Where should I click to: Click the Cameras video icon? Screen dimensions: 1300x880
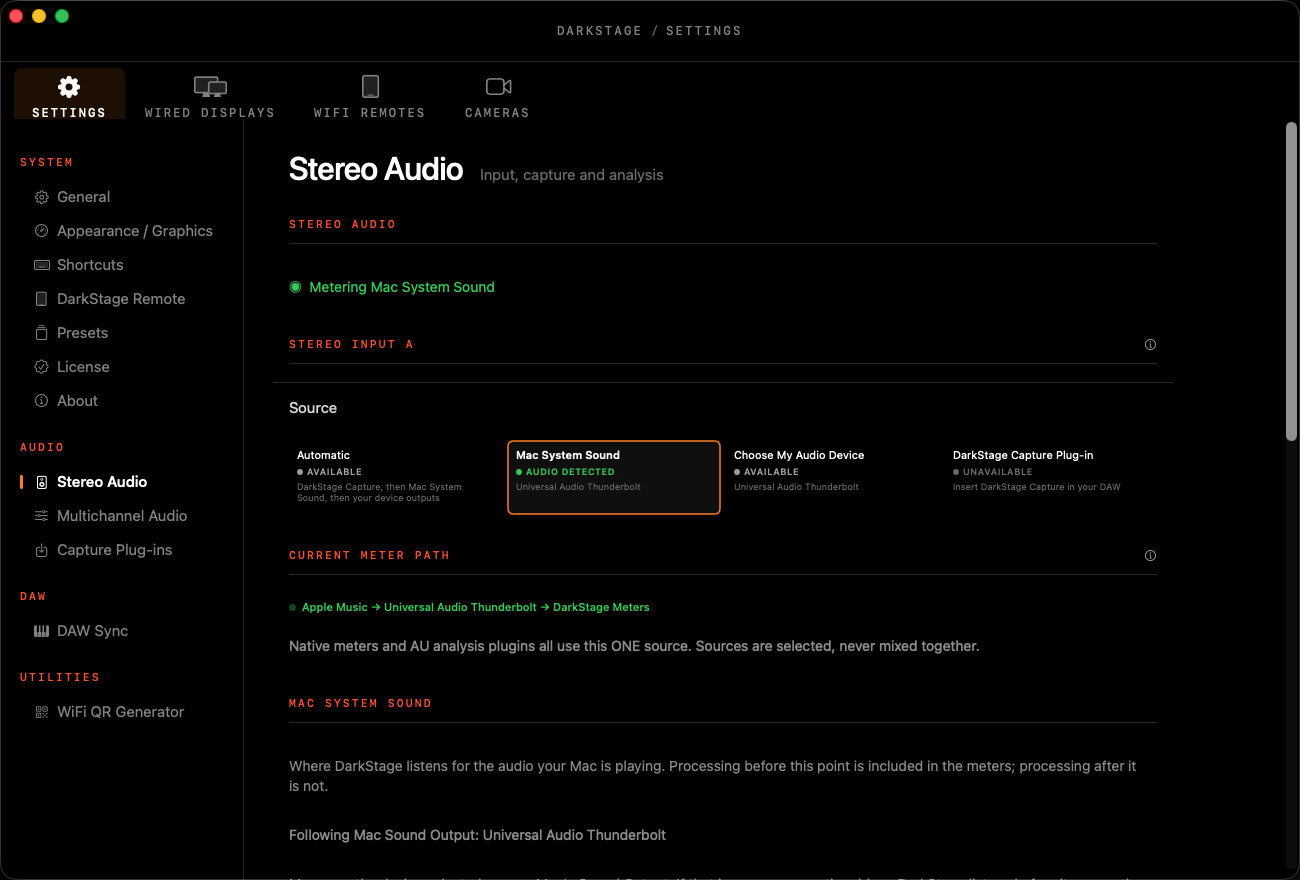pyautogui.click(x=498, y=86)
